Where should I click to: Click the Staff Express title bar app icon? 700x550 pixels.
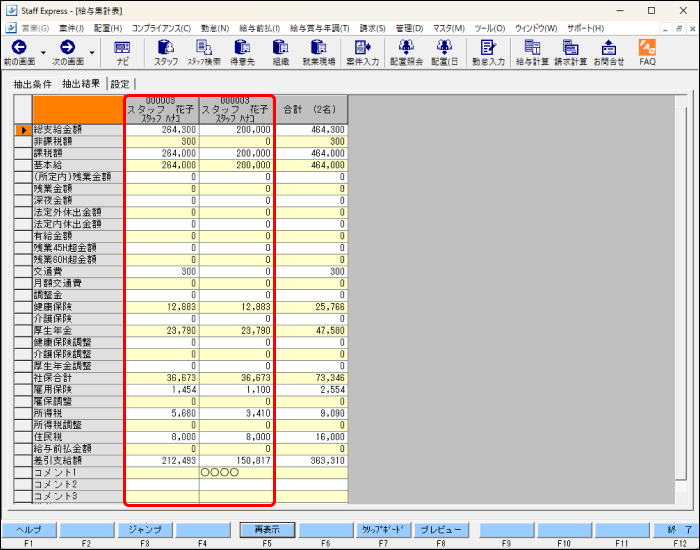point(11,10)
